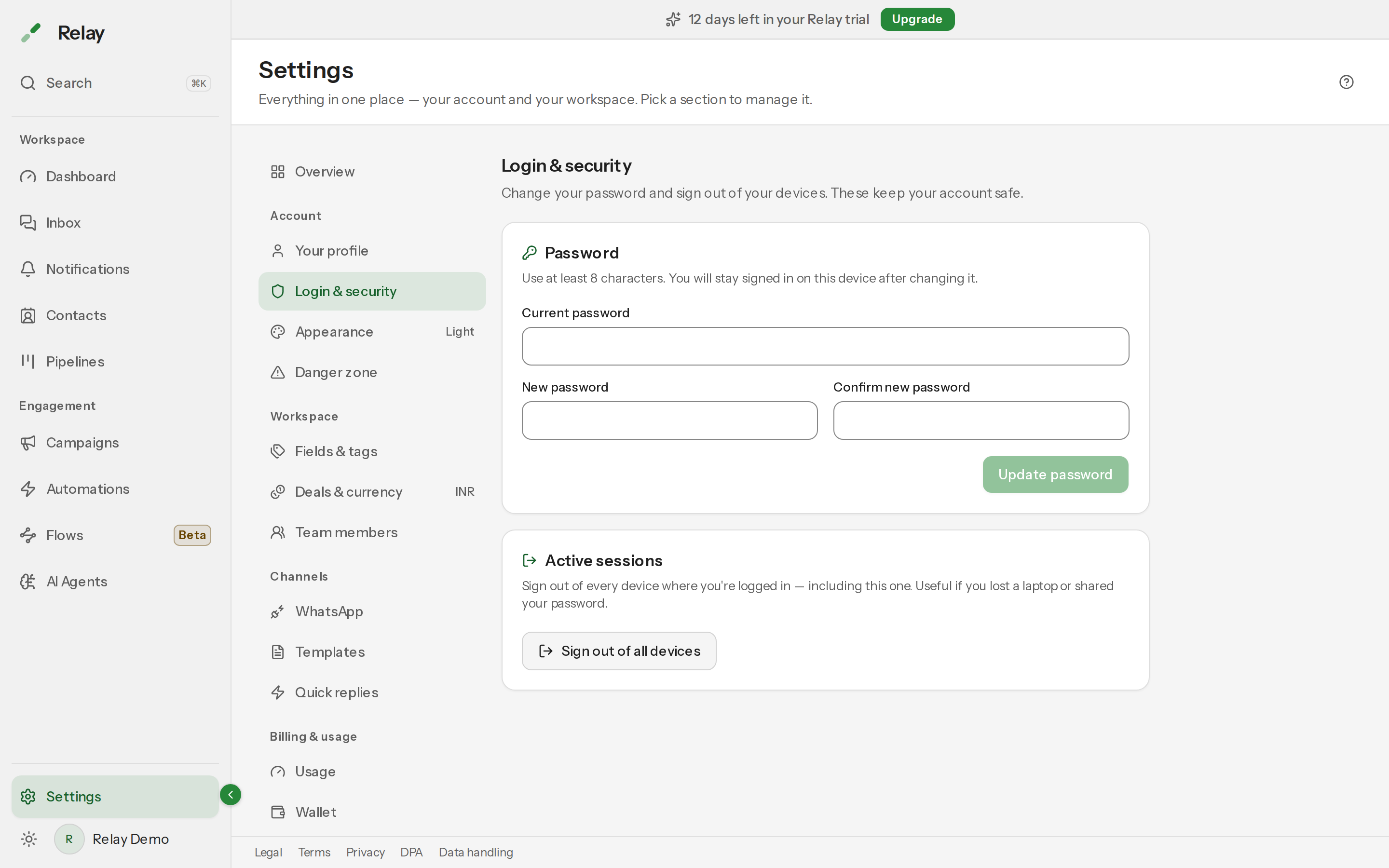Viewport: 1389px width, 868px height.
Task: Select the Campaigns sidebar item
Action: [115, 443]
